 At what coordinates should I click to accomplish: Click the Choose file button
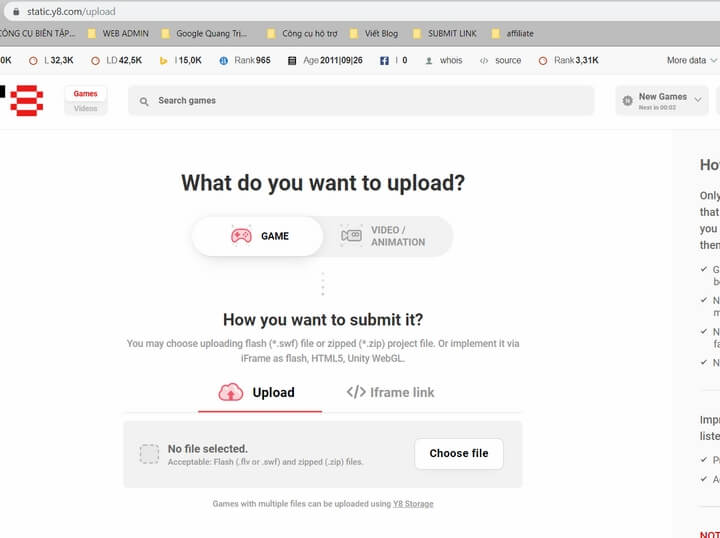point(459,454)
